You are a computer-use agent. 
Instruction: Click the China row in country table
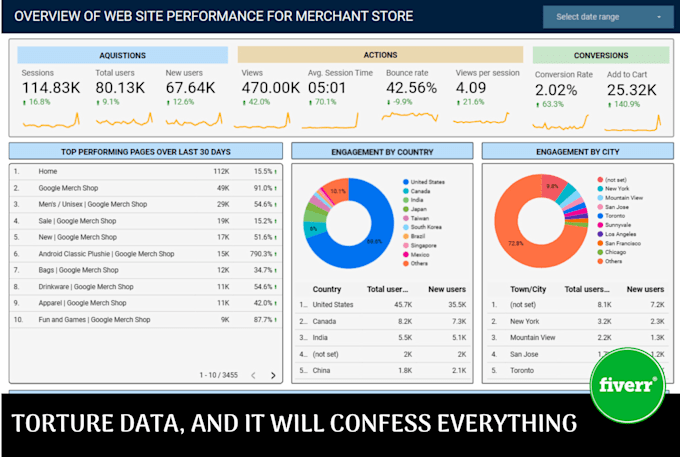382,371
